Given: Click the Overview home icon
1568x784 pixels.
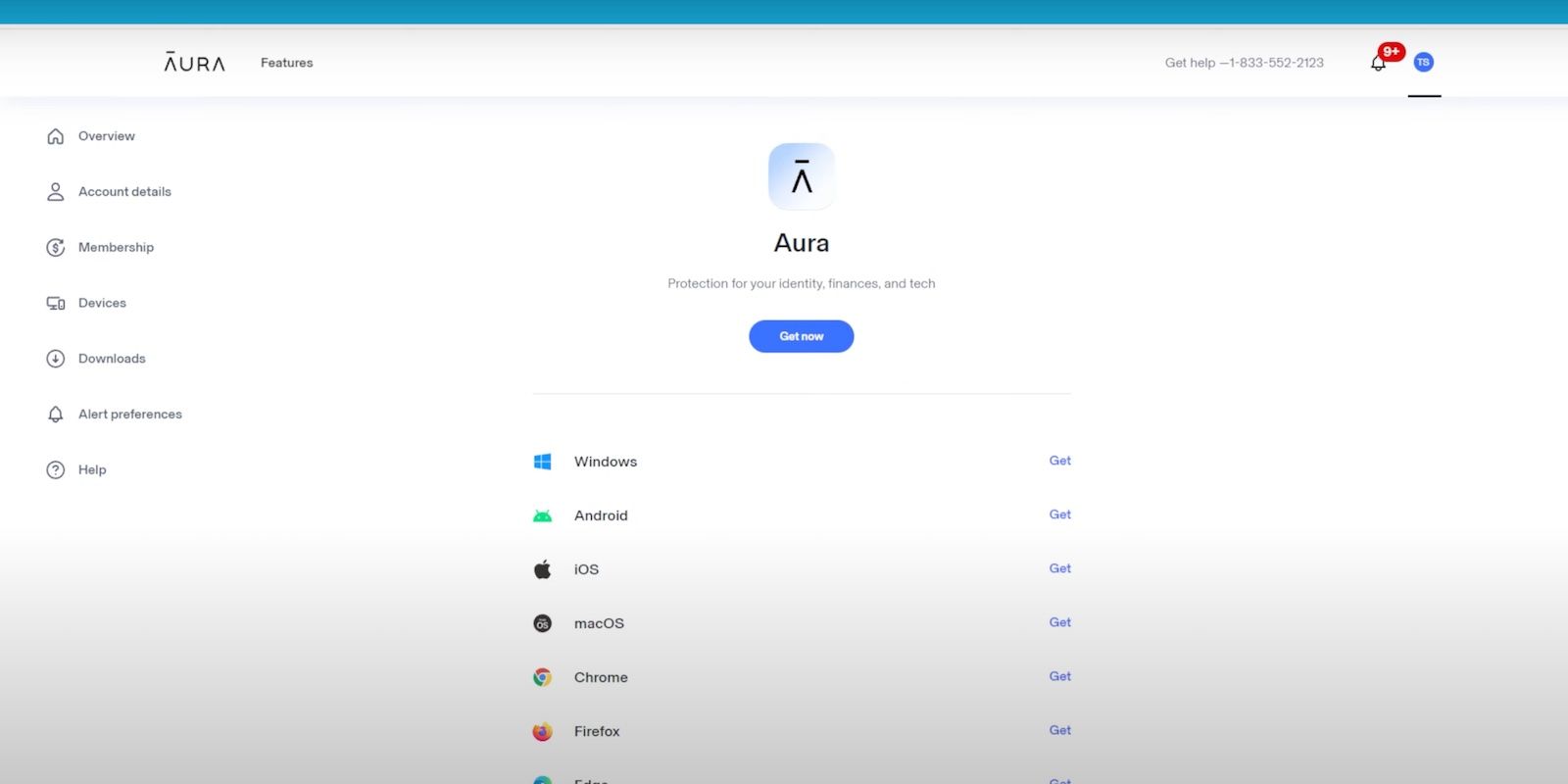Looking at the screenshot, I should tap(56, 136).
